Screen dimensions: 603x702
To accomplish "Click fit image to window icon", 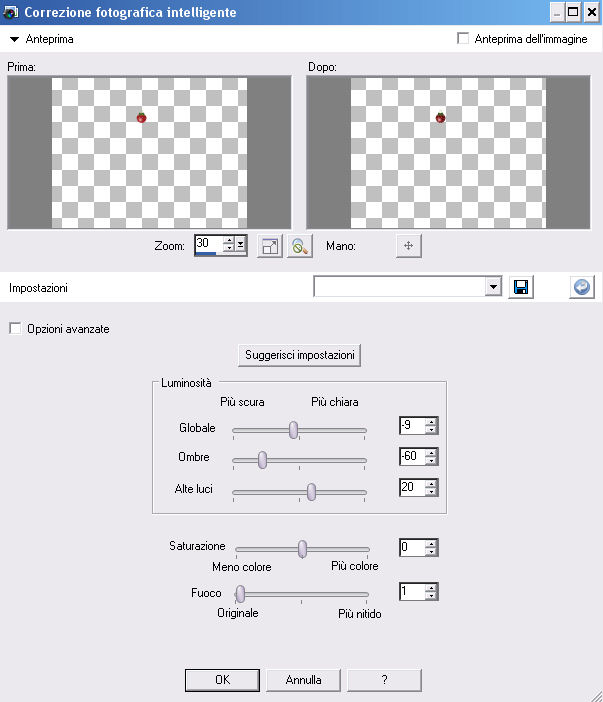I will [x=270, y=246].
